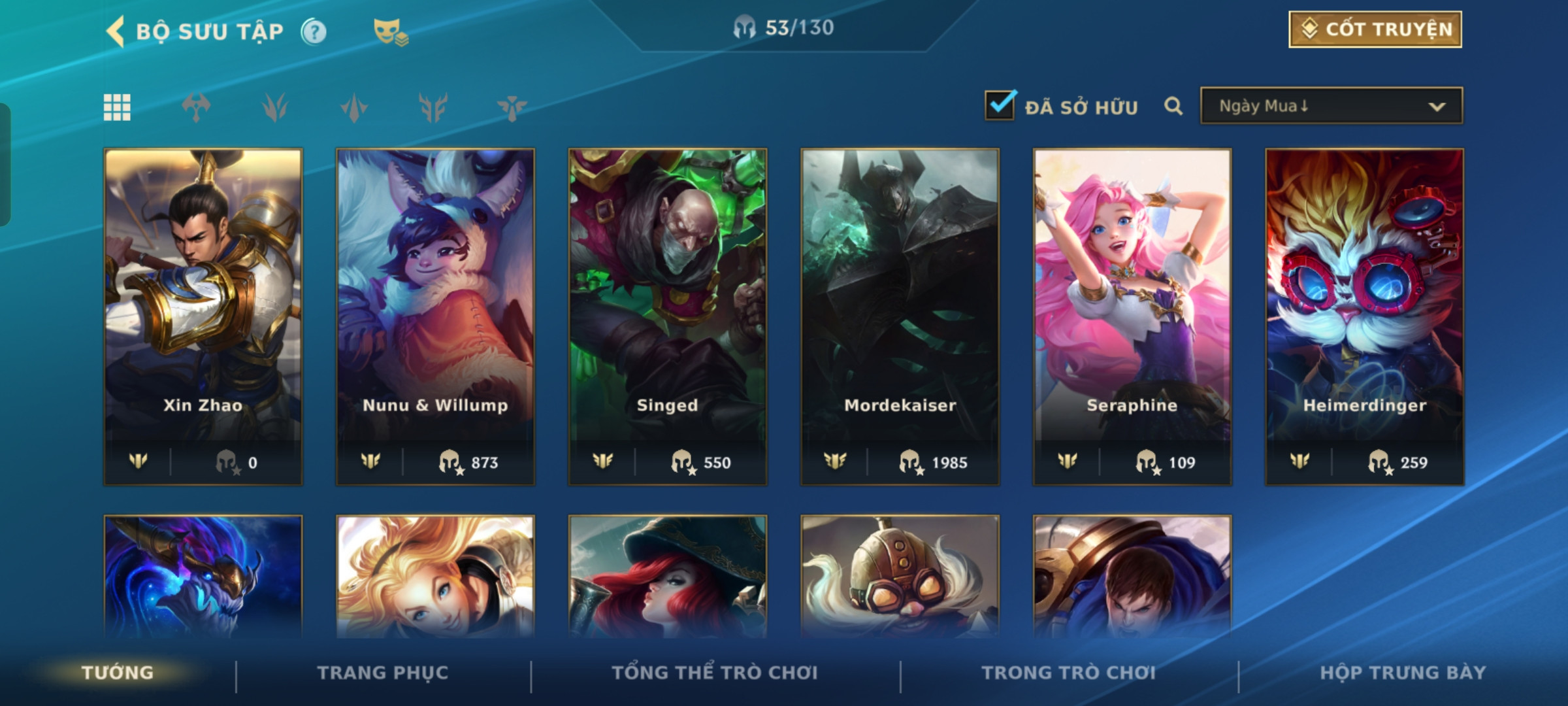Click the Cốt Truyện button
1568x706 pixels.
pos(1375,29)
